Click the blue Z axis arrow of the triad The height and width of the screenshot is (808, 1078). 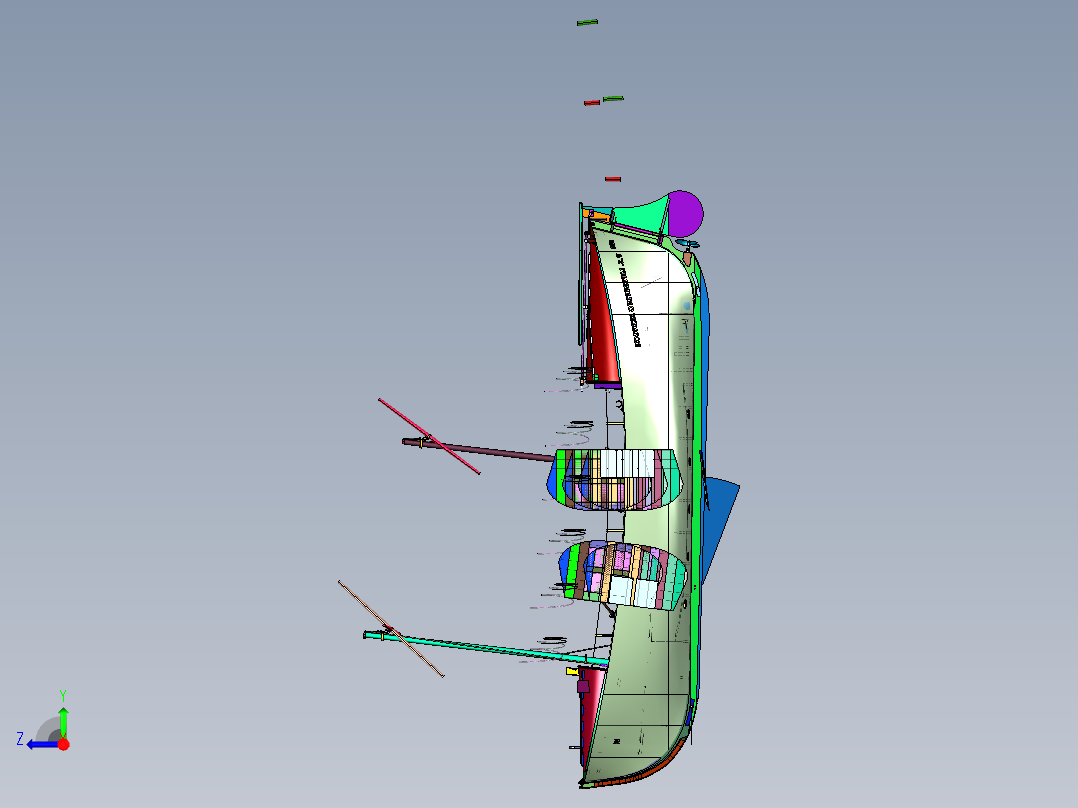pyautogui.click(x=41, y=744)
